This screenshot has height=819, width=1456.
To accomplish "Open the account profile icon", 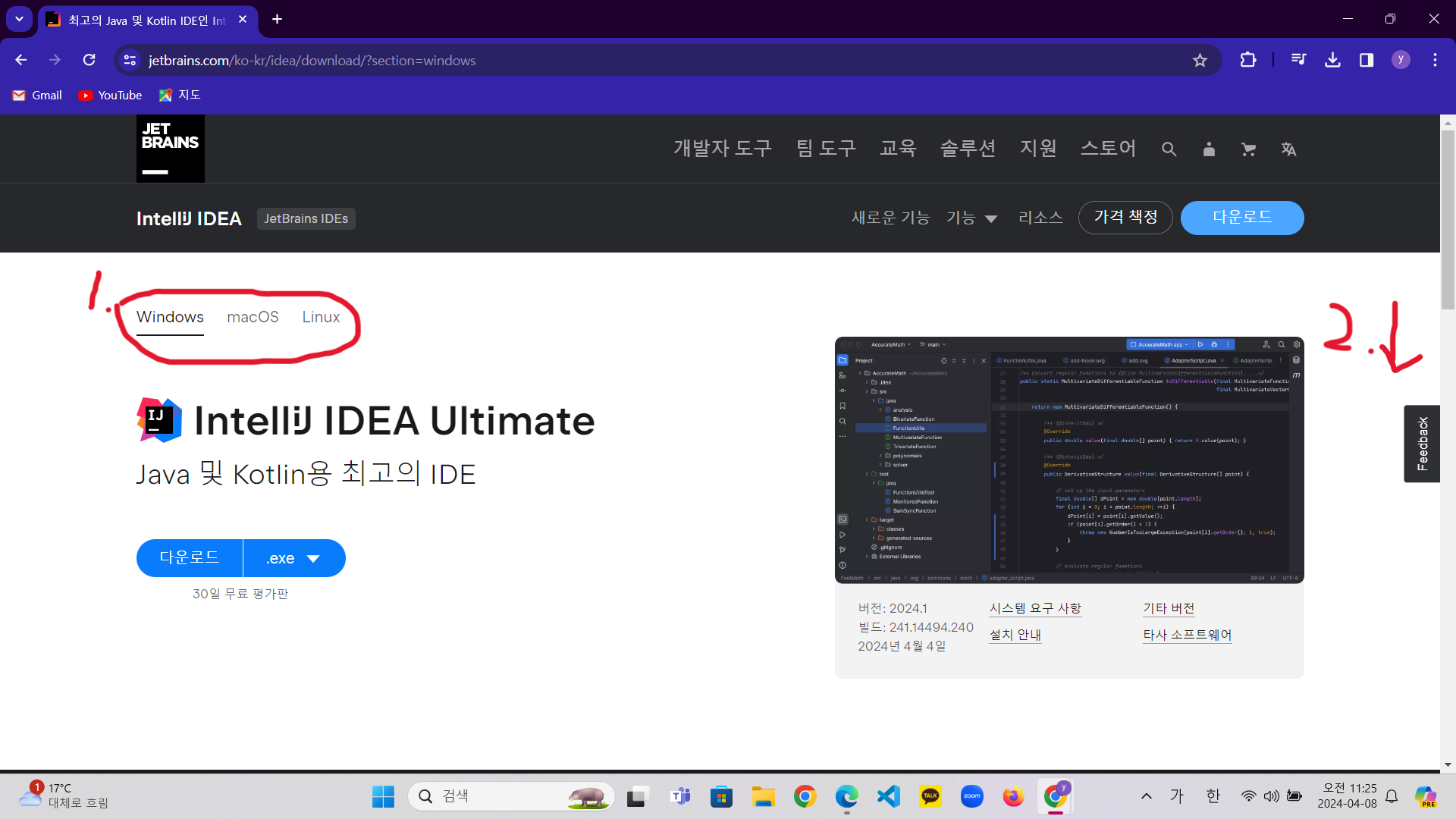I will (x=1209, y=149).
